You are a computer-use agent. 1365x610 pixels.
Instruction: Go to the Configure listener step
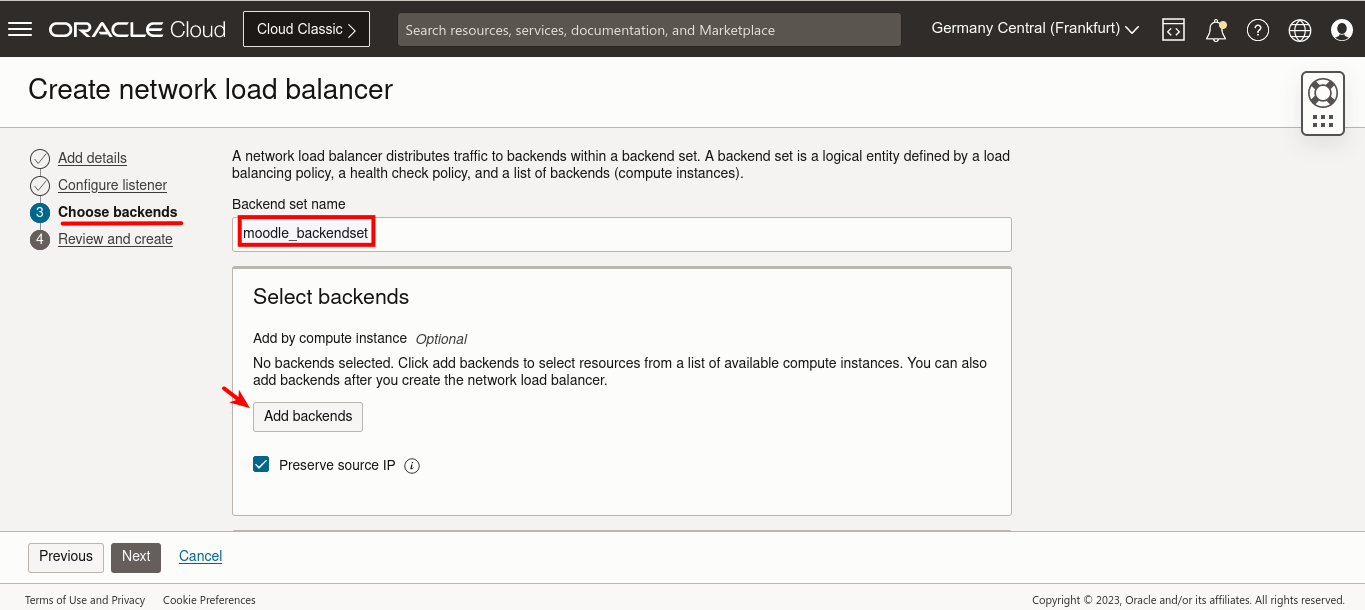click(112, 185)
